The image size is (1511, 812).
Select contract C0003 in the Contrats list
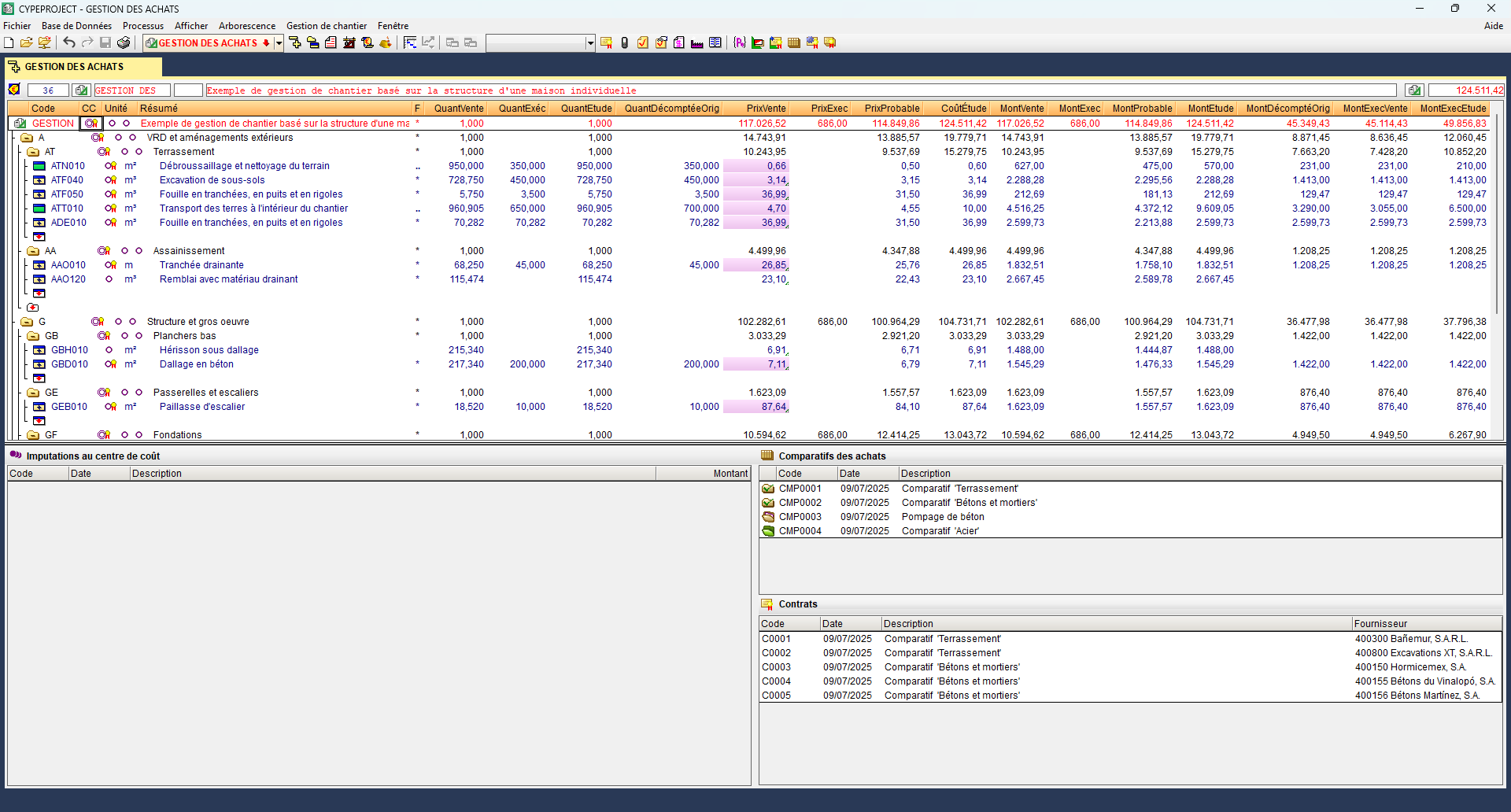coord(776,667)
